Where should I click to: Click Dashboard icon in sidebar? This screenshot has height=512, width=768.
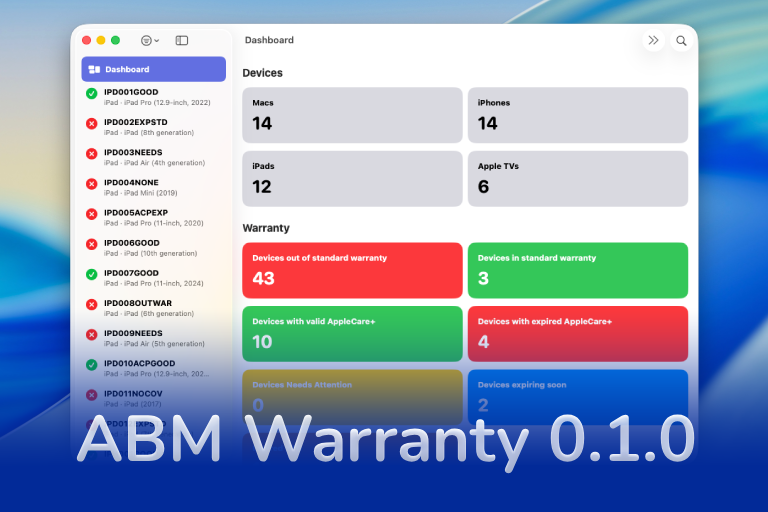pos(94,69)
